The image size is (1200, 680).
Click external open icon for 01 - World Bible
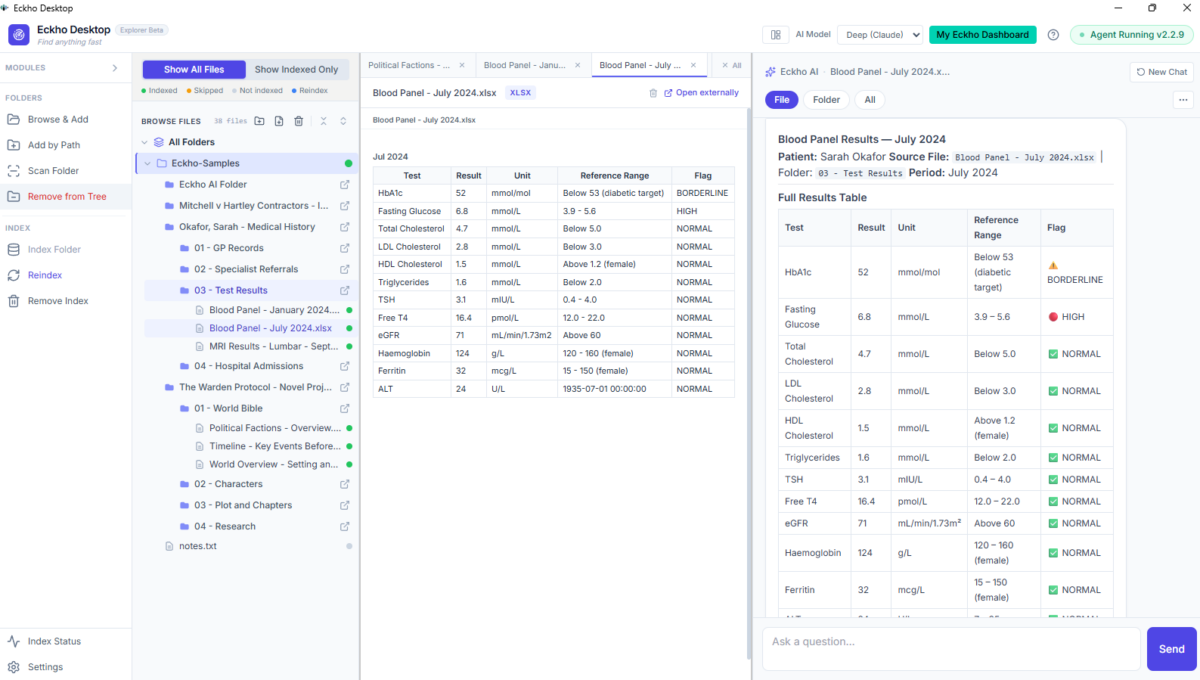(345, 408)
